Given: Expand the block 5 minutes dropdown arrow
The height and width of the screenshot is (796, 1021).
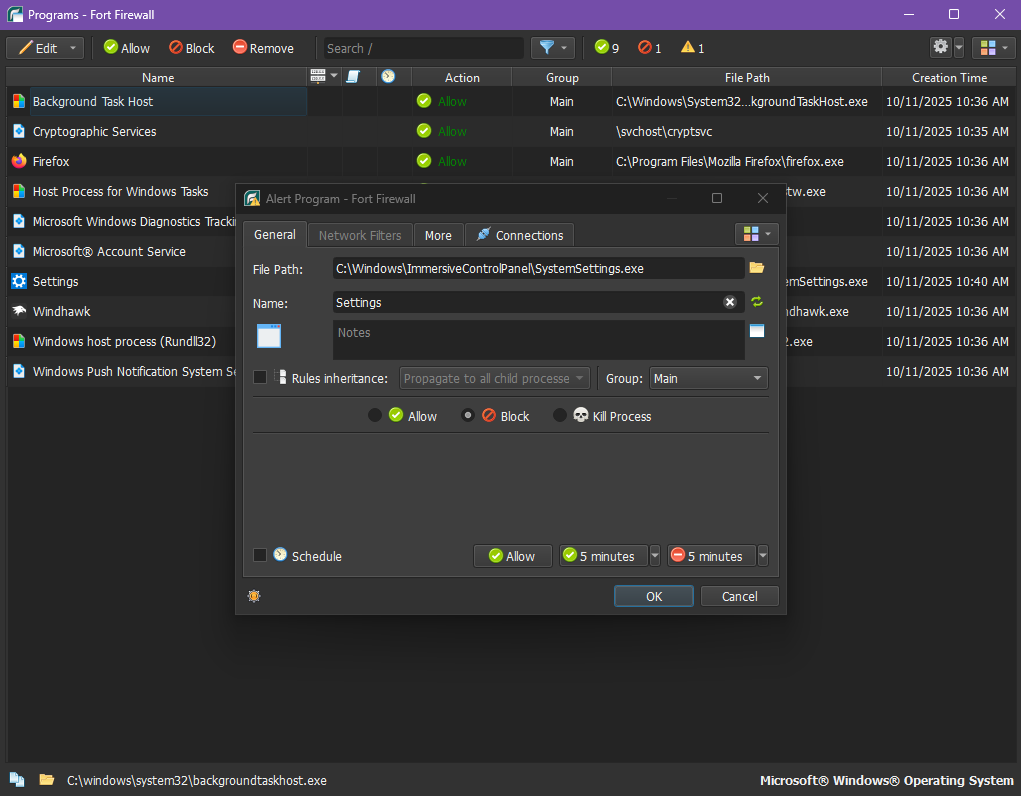Looking at the screenshot, I should (763, 556).
